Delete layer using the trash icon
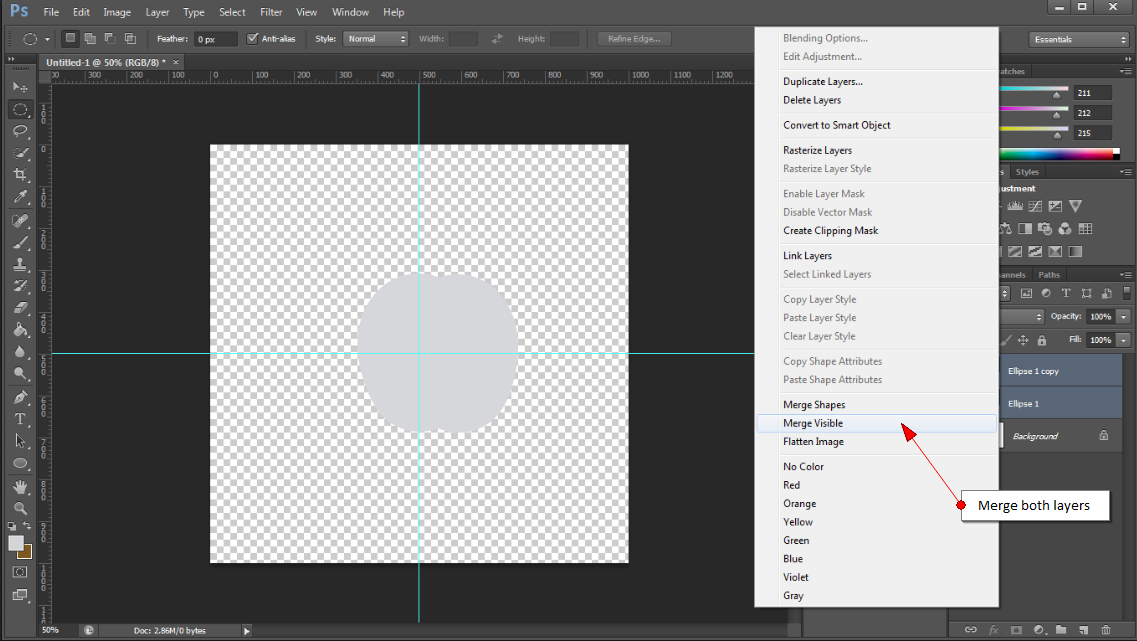This screenshot has height=641, width=1137. (1106, 629)
